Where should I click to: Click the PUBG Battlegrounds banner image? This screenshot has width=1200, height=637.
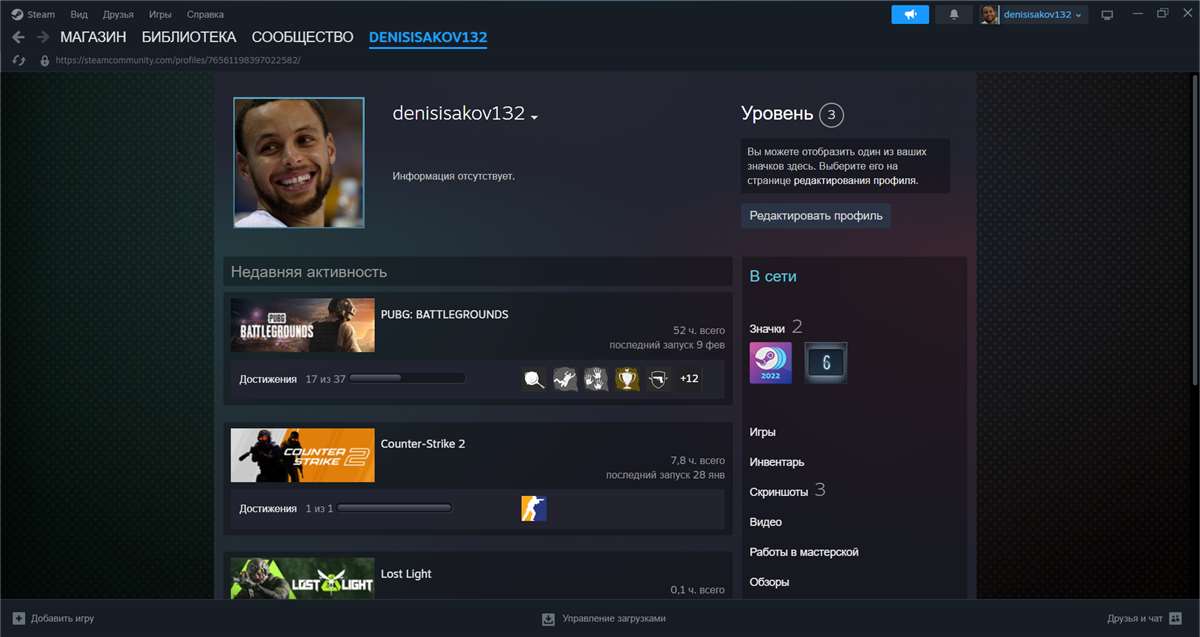[303, 325]
